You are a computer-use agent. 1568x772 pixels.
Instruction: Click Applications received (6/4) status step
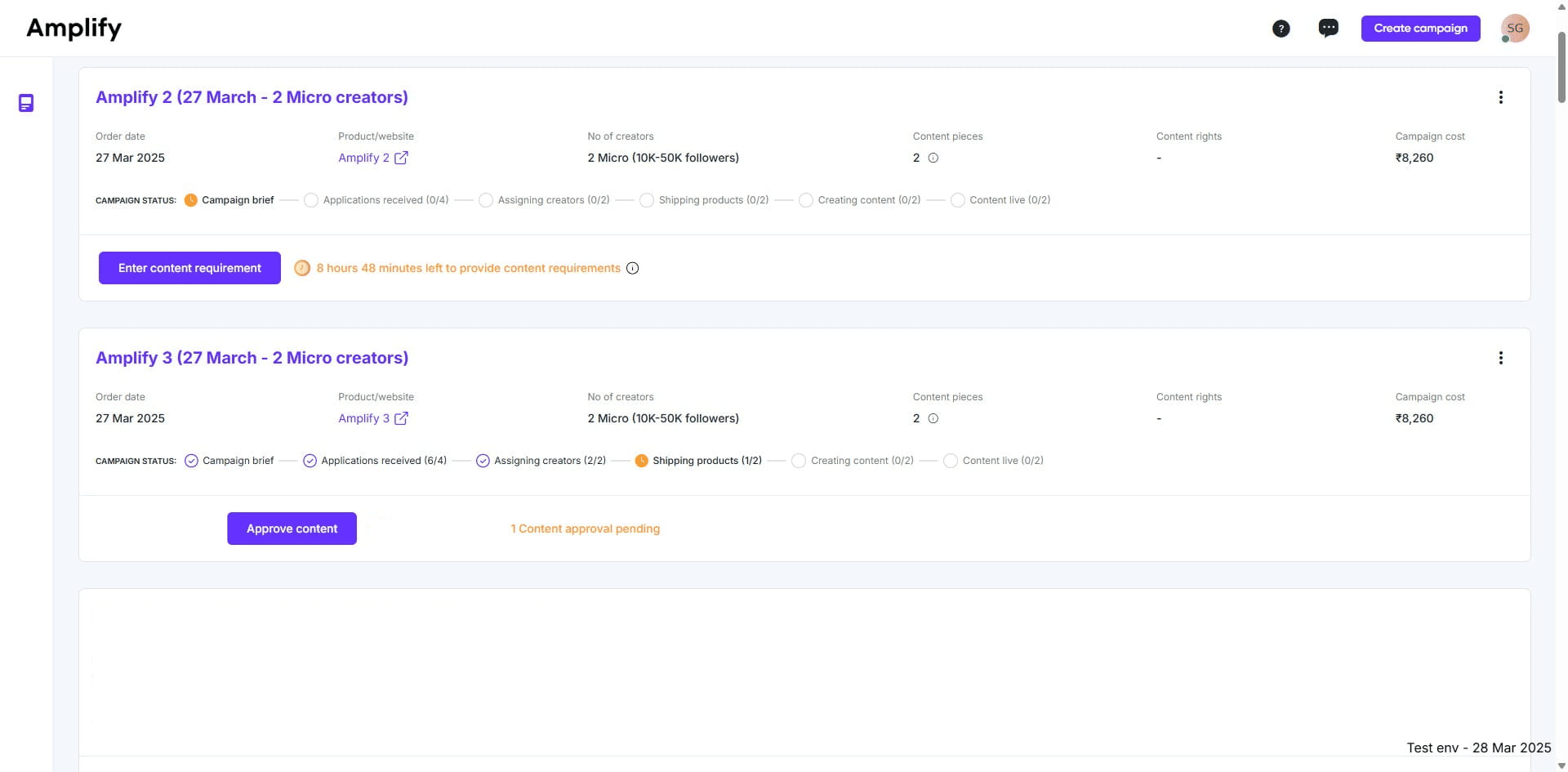[383, 461]
